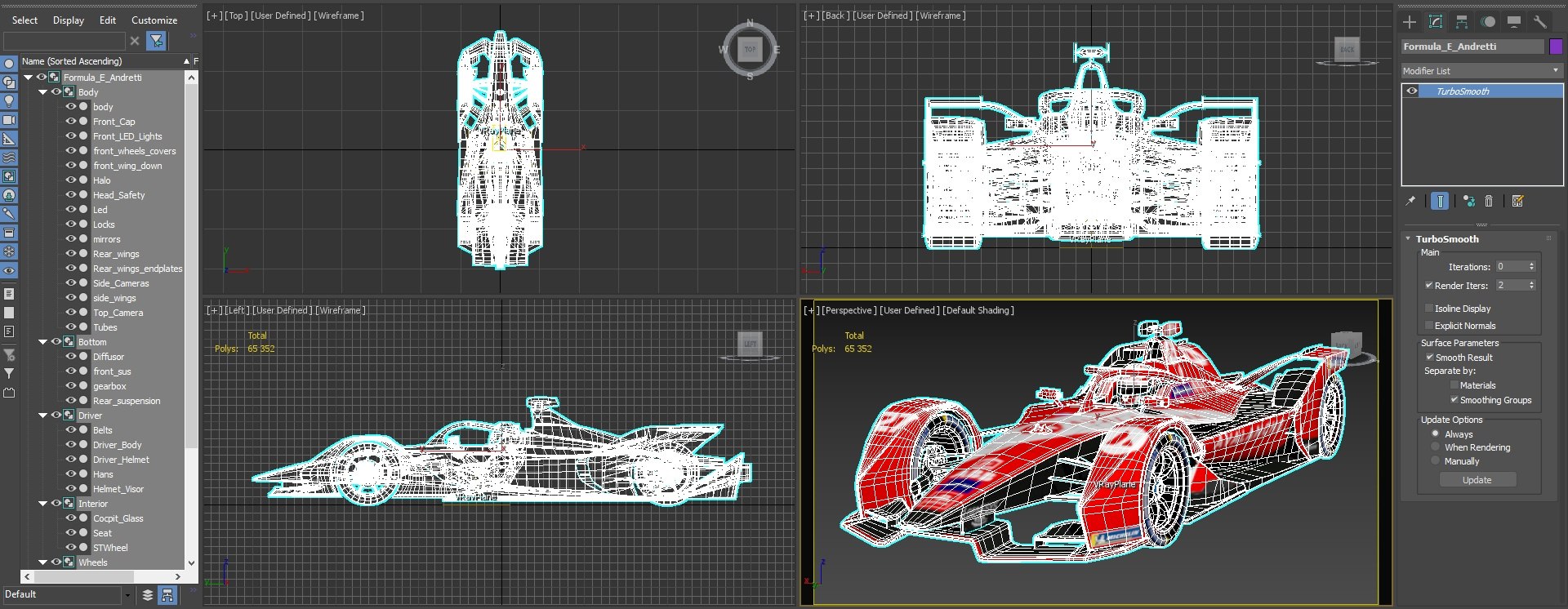The width and height of the screenshot is (1568, 609).
Task: Enable Isoline Display checkbox
Action: point(1429,309)
